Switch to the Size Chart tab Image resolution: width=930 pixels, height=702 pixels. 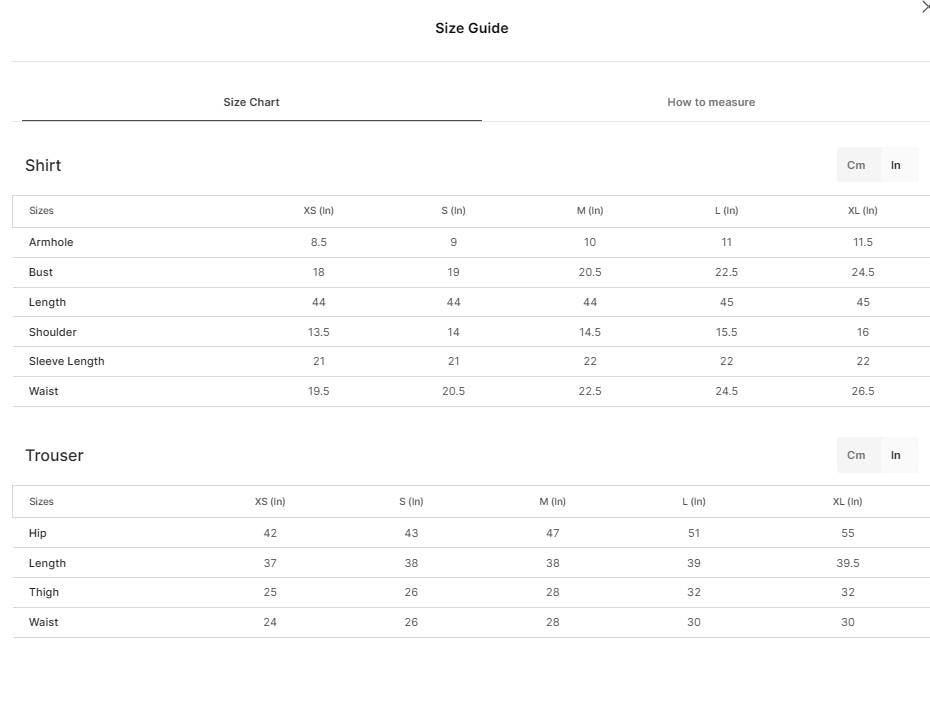tap(251, 102)
